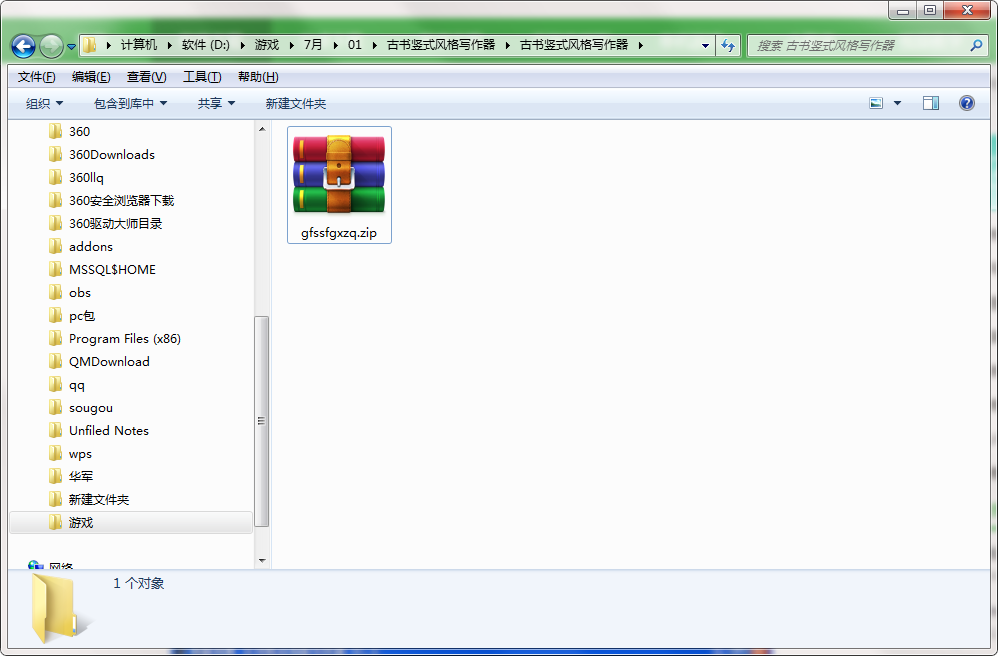Open the 共享 dropdown

(216, 103)
